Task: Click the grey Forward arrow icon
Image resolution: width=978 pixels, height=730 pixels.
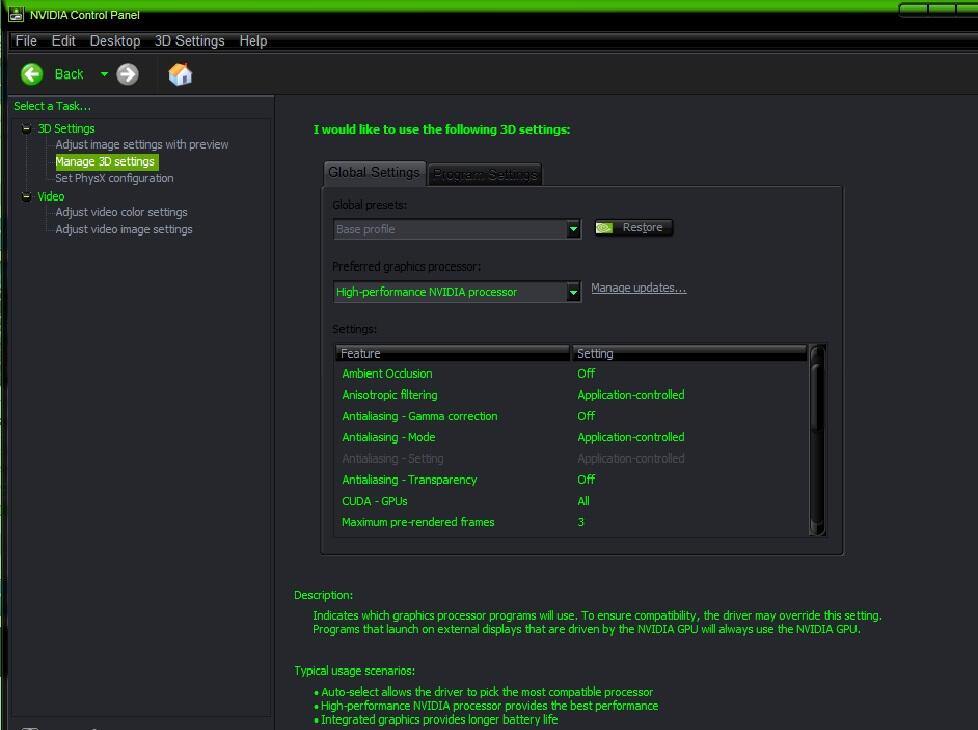Action: [x=127, y=74]
